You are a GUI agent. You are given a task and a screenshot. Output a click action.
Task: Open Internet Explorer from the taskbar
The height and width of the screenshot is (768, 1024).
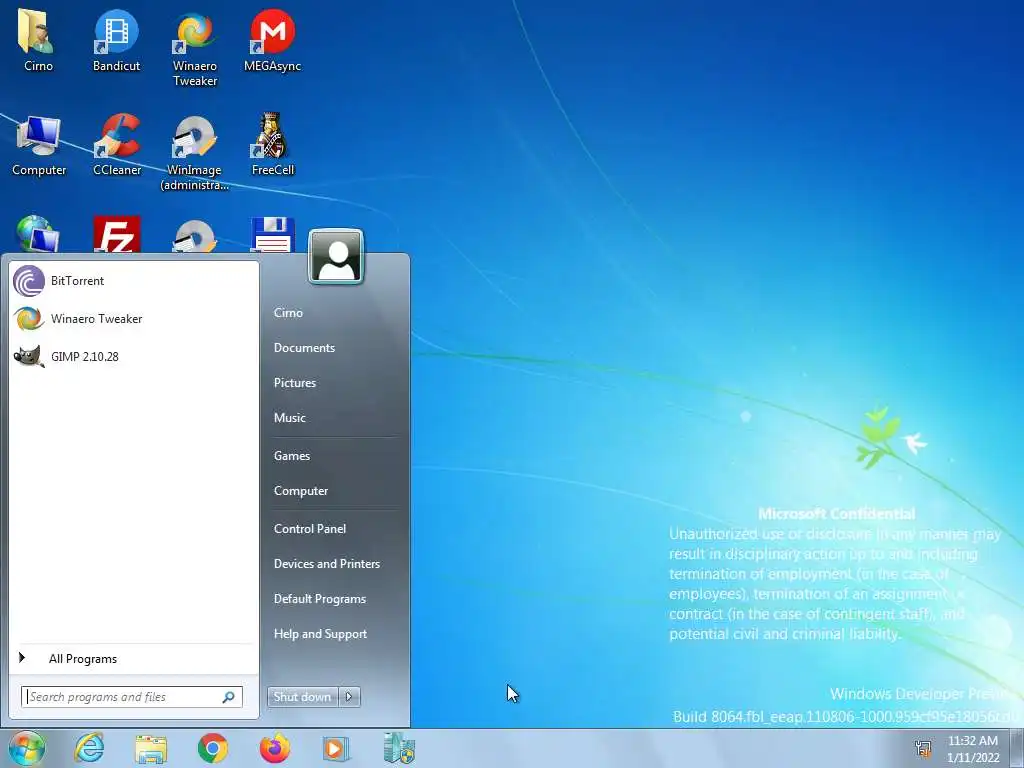(89, 748)
